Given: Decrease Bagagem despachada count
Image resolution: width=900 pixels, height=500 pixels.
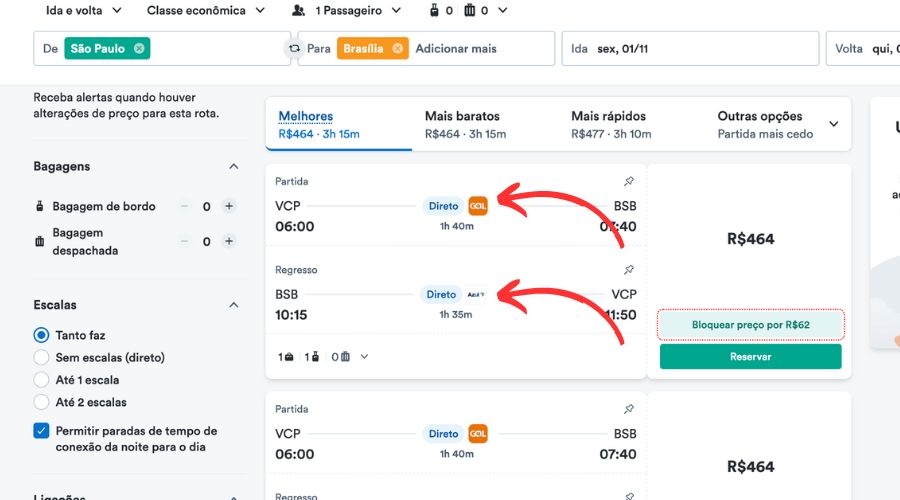Looking at the screenshot, I should click(184, 241).
